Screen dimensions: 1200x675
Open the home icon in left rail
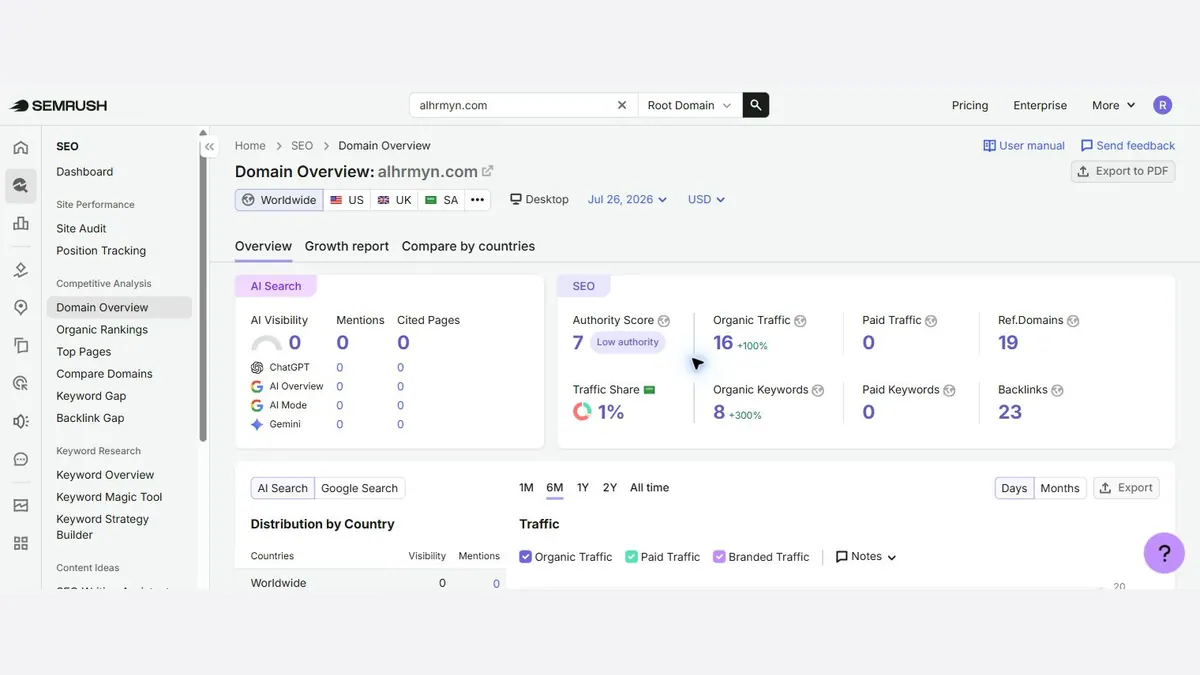(x=21, y=148)
